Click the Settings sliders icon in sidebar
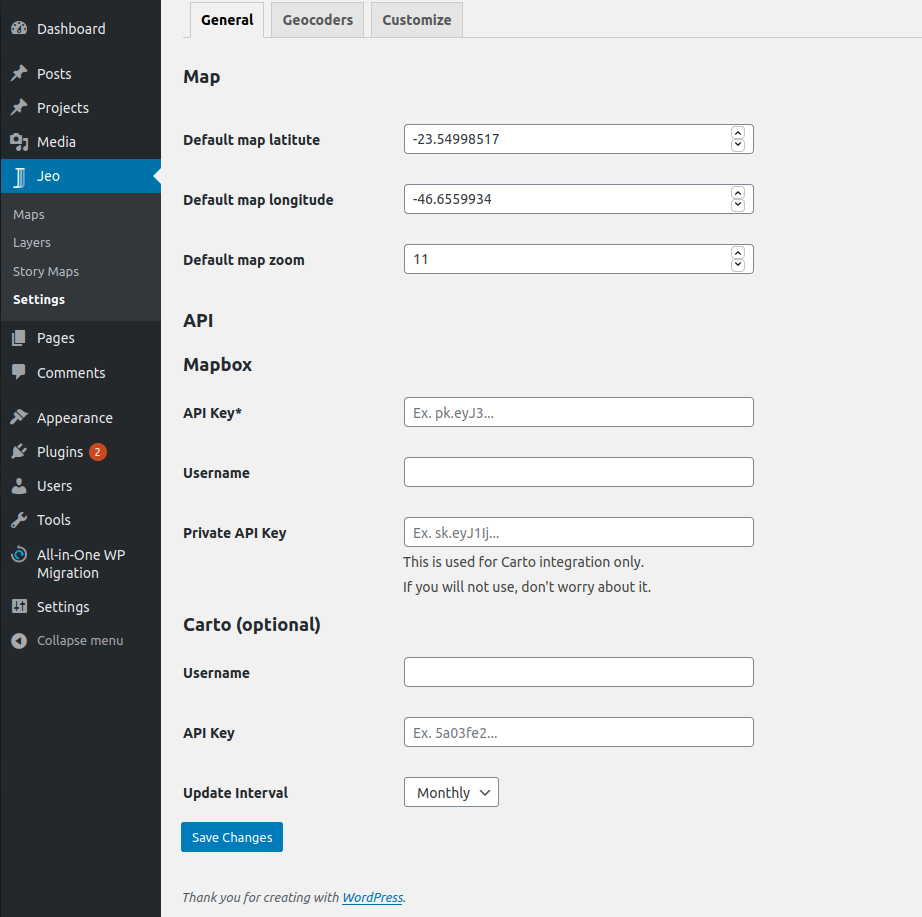 19,606
